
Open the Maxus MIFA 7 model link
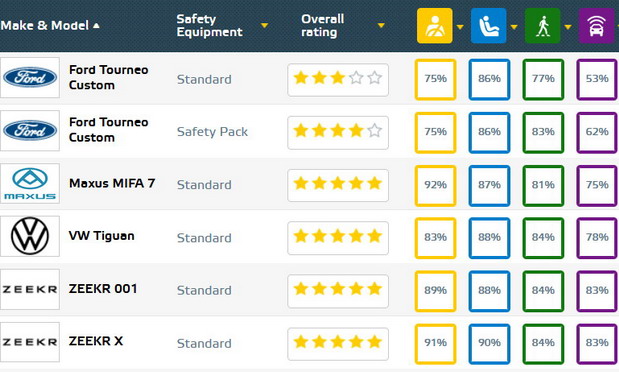tap(112, 183)
